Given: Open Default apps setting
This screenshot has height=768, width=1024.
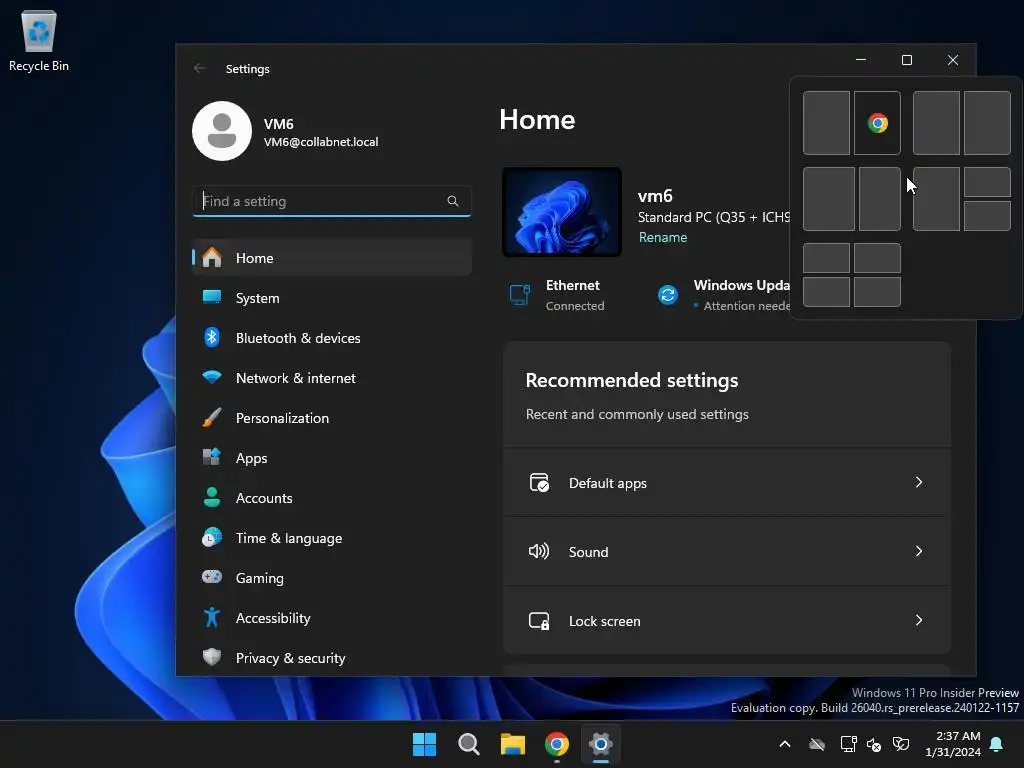Looking at the screenshot, I should click(727, 483).
